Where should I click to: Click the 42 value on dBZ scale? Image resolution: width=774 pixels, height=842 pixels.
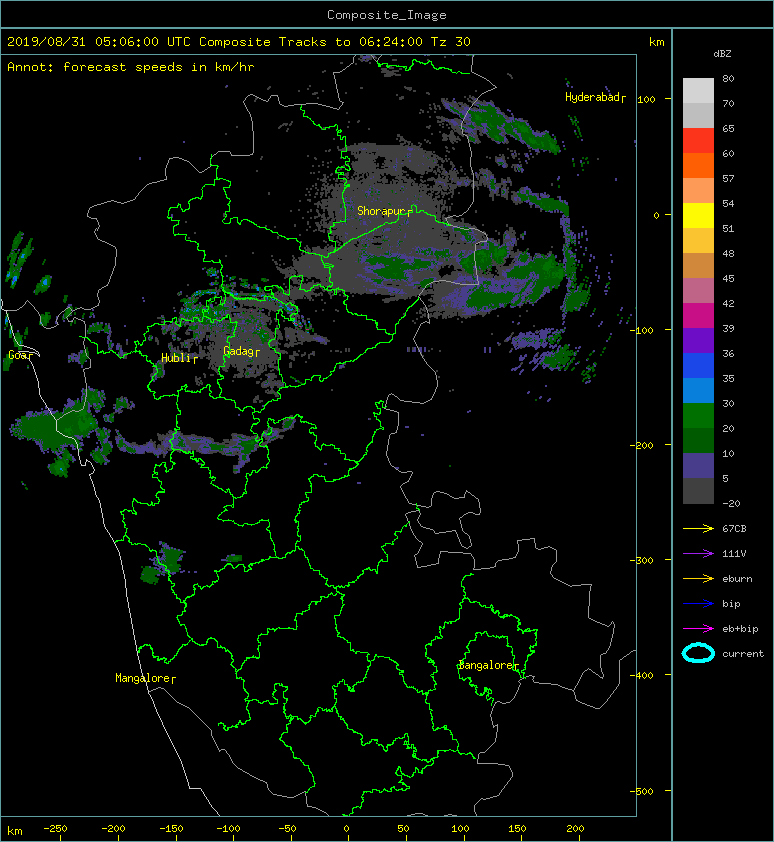coord(728,303)
